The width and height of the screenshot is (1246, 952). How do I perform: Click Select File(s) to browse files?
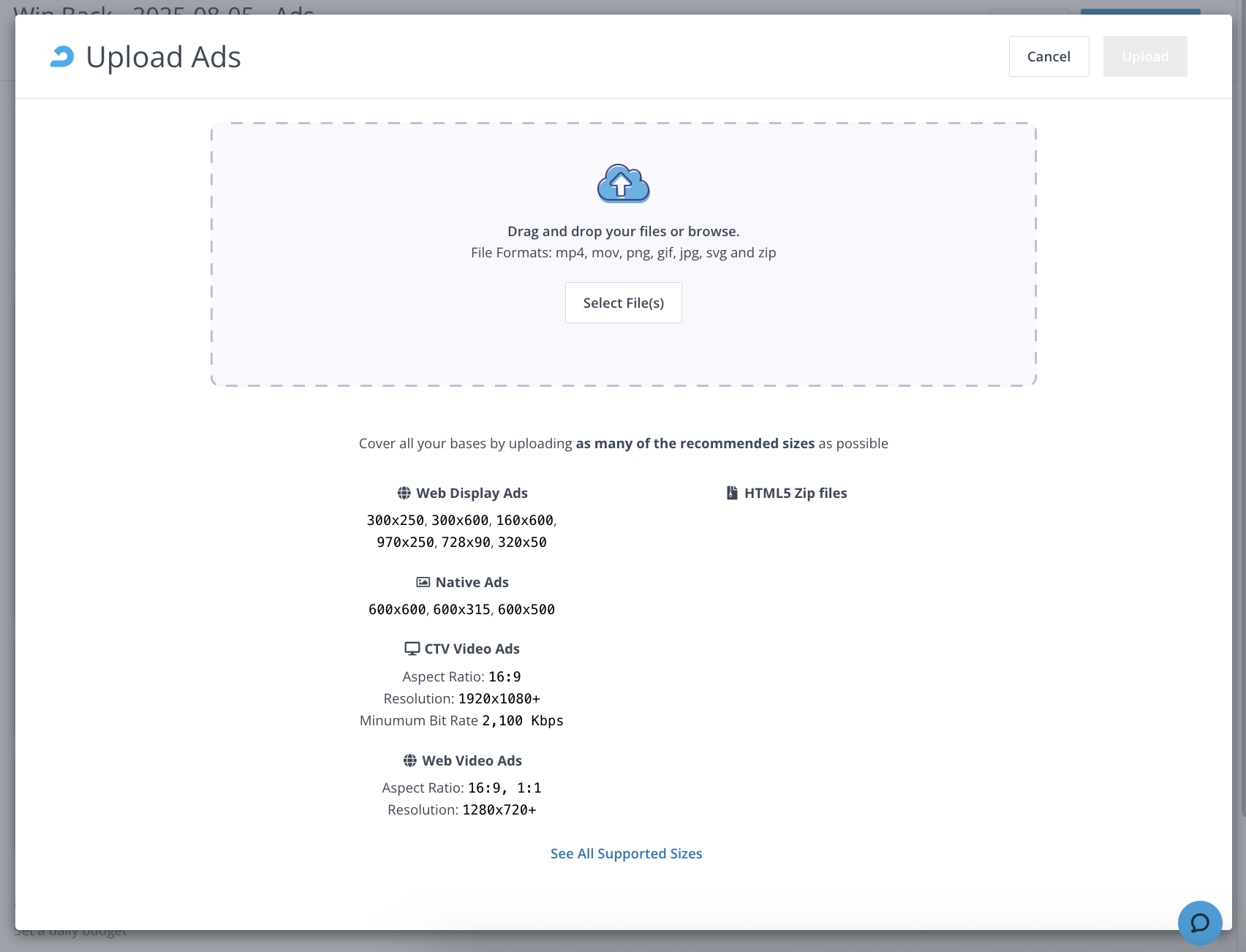click(623, 303)
